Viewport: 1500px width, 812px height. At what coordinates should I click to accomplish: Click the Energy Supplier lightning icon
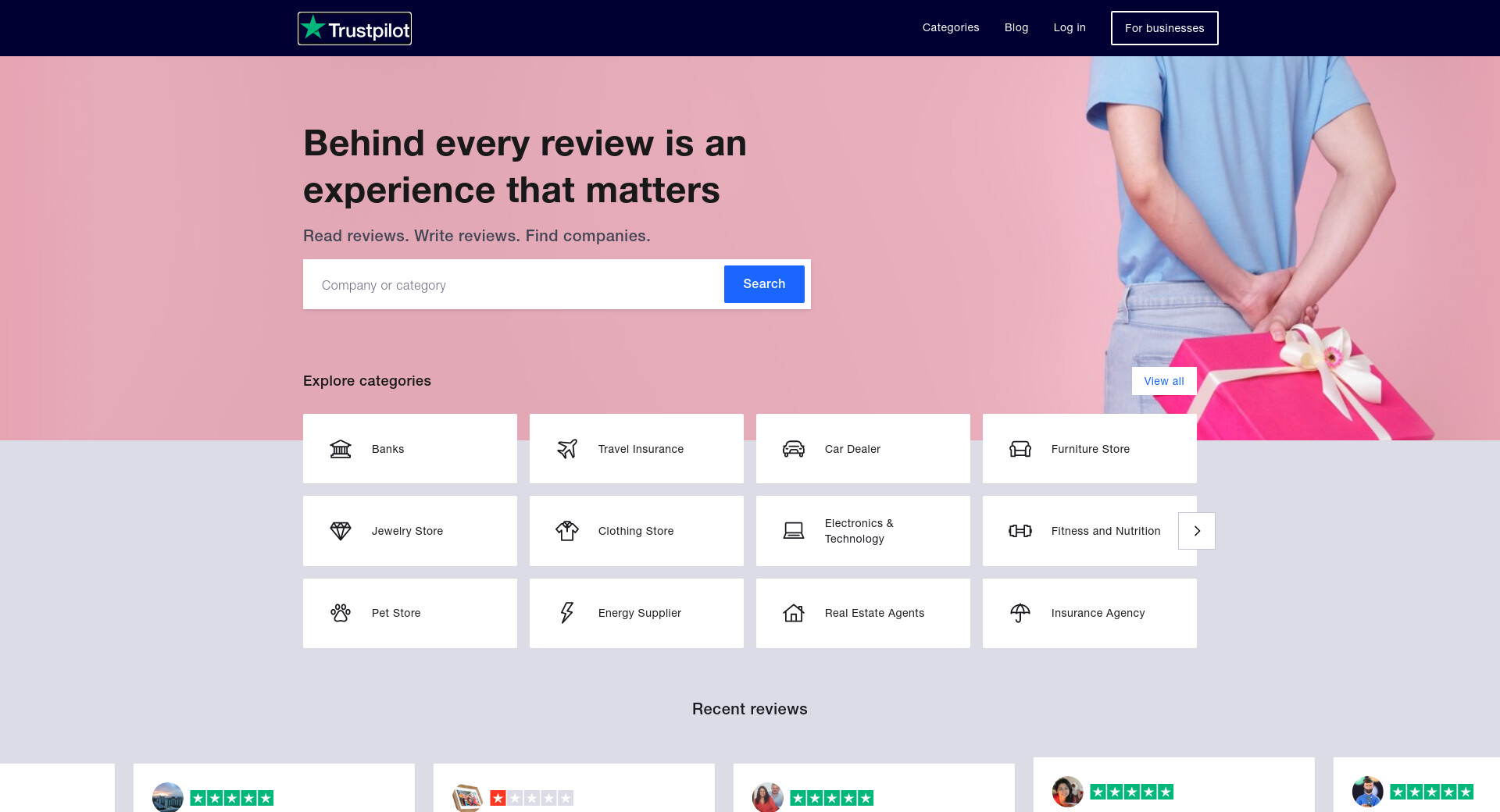click(567, 613)
